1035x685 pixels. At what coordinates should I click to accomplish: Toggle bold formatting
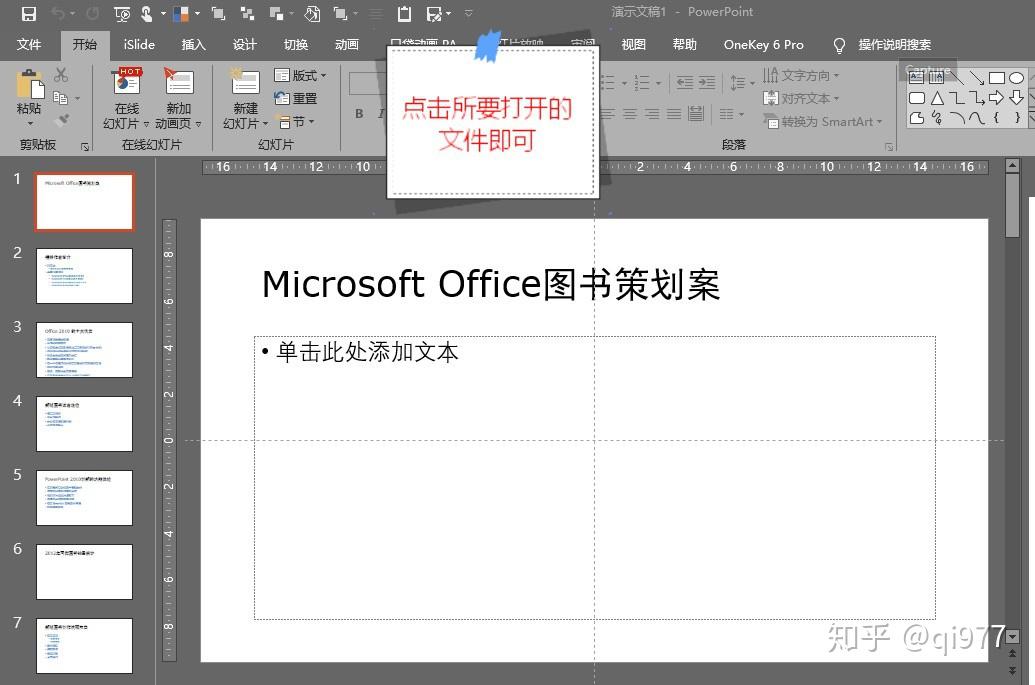[x=359, y=114]
